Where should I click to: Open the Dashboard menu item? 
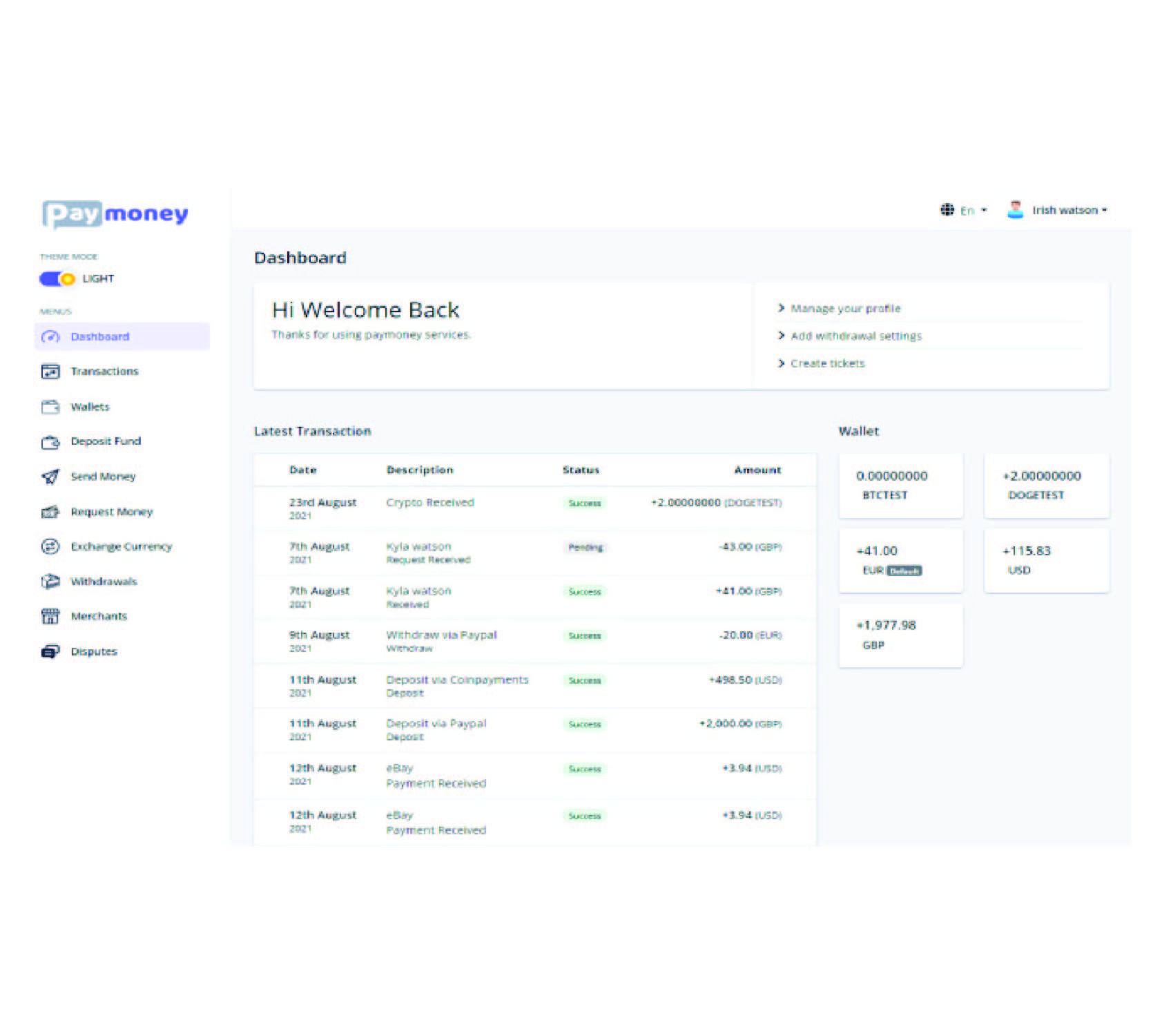point(122,337)
